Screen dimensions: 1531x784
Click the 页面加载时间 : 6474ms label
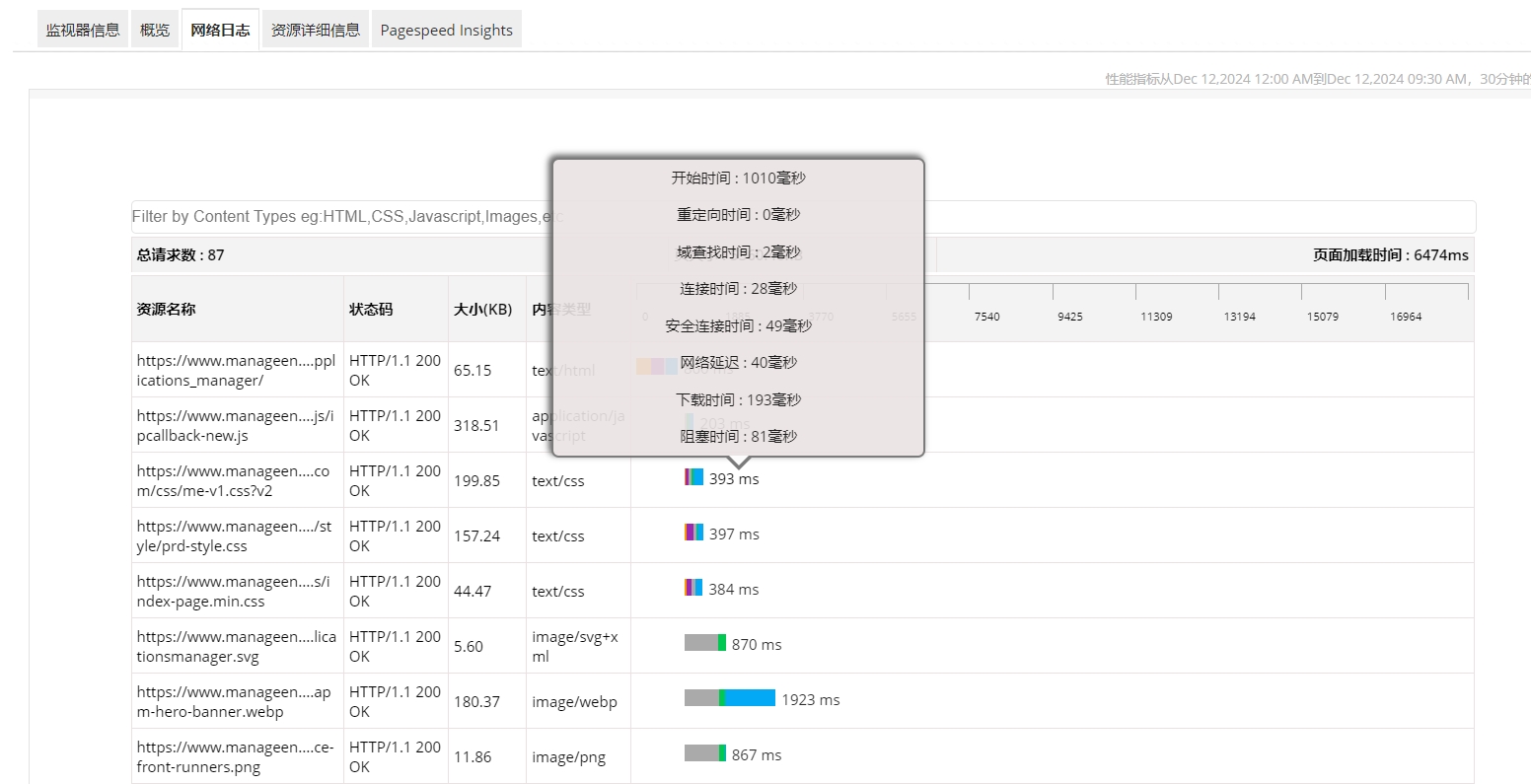click(1390, 254)
